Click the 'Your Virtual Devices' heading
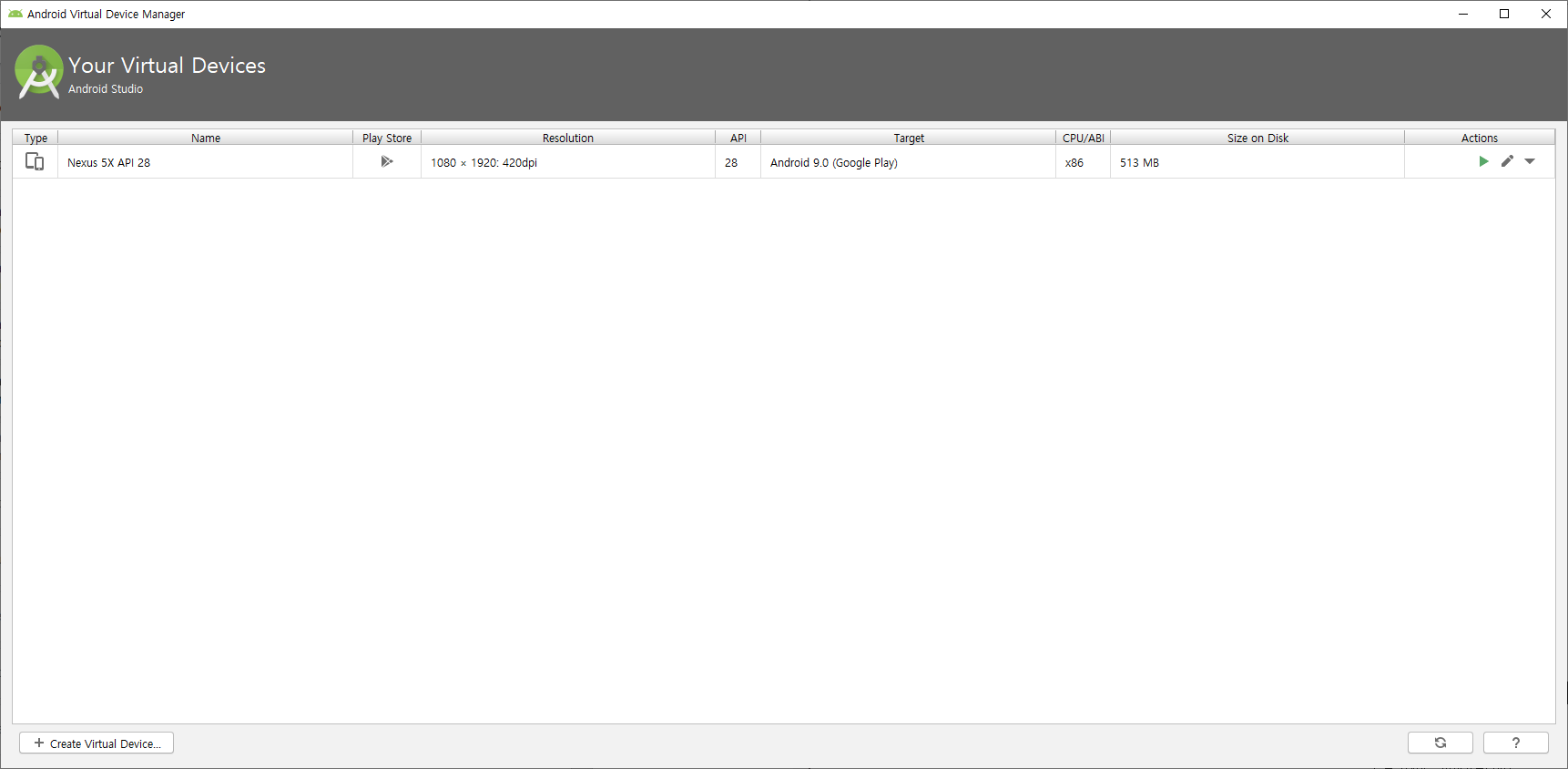 point(167,66)
